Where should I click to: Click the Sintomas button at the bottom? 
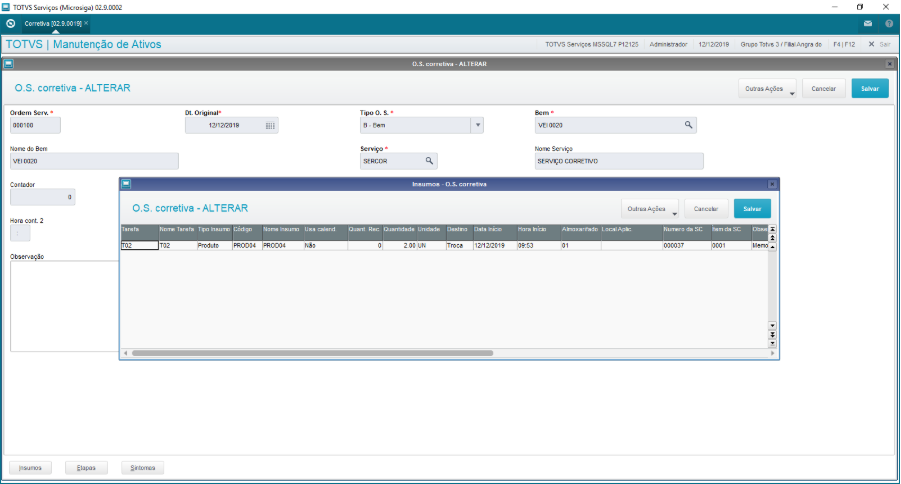coord(143,468)
